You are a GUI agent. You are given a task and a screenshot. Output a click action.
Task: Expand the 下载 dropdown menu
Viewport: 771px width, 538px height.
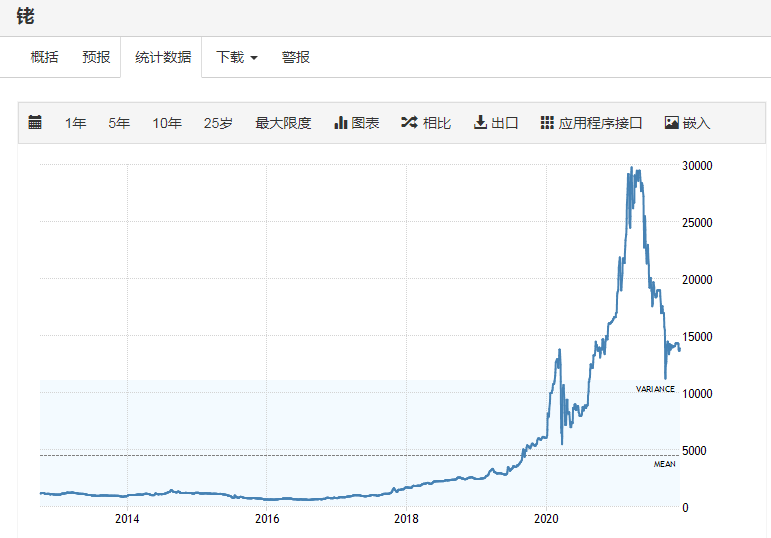coord(237,58)
